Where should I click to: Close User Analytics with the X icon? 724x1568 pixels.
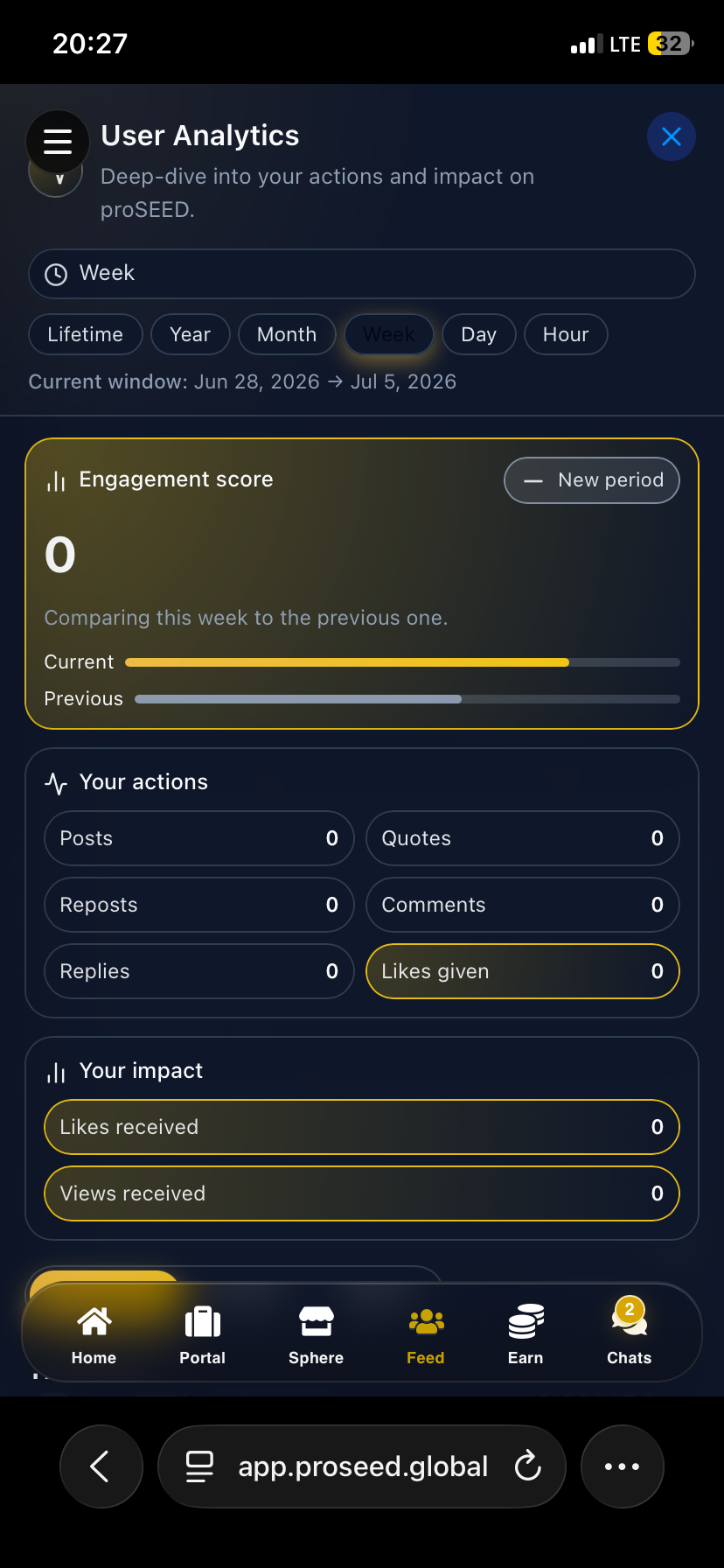(672, 136)
